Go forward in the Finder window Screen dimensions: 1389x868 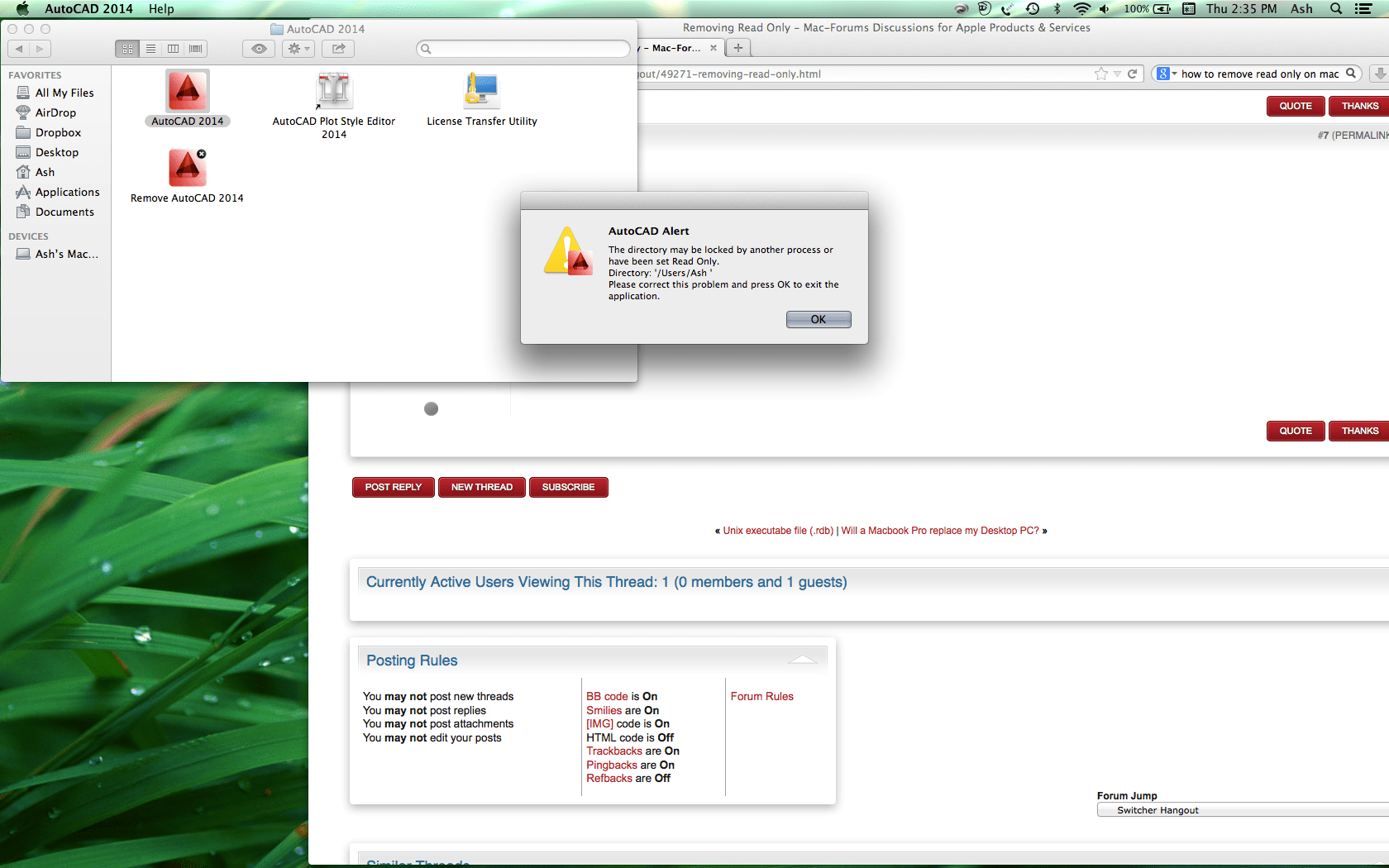pos(40,49)
